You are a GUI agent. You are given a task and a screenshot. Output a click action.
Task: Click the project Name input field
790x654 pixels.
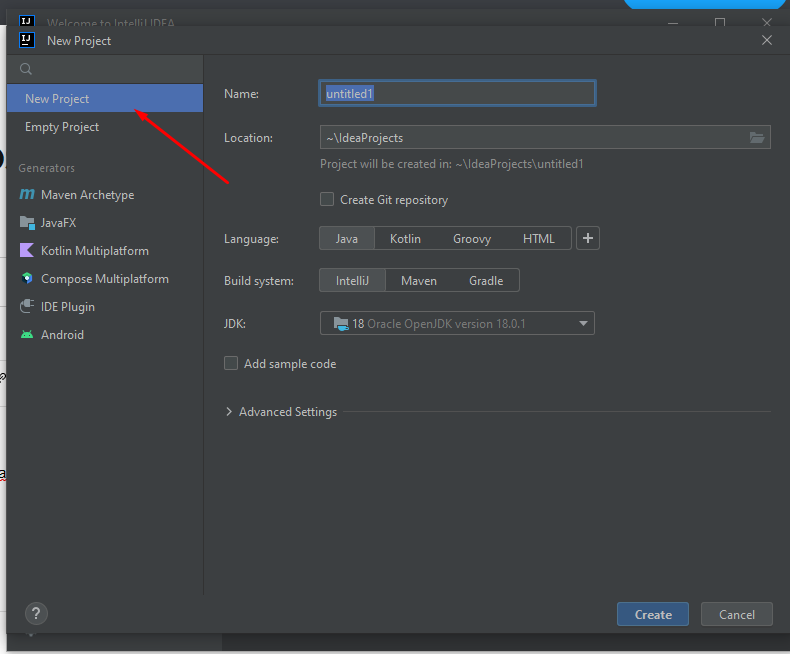point(457,93)
